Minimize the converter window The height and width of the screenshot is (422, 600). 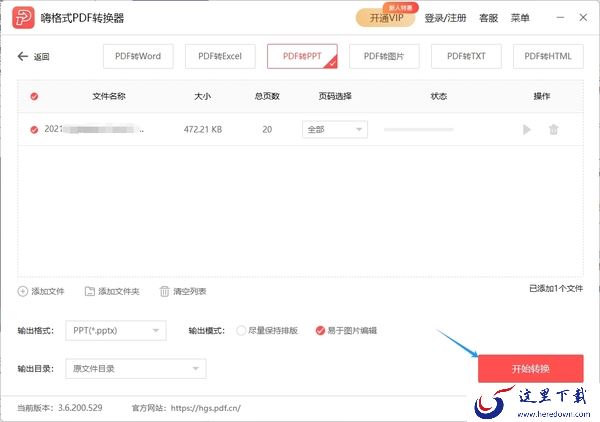(560, 18)
